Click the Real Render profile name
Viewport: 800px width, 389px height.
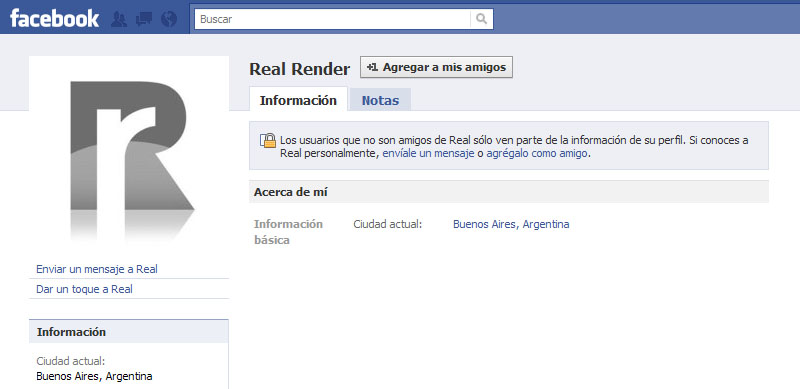click(x=300, y=69)
